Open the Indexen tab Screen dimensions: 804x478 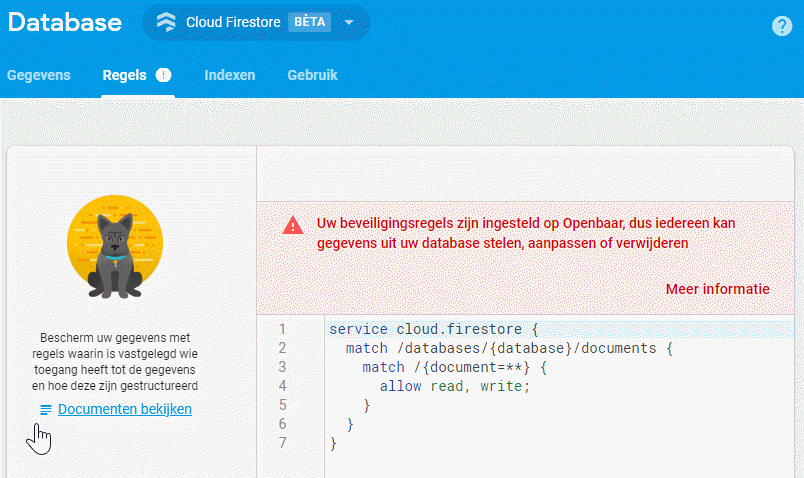[x=229, y=75]
